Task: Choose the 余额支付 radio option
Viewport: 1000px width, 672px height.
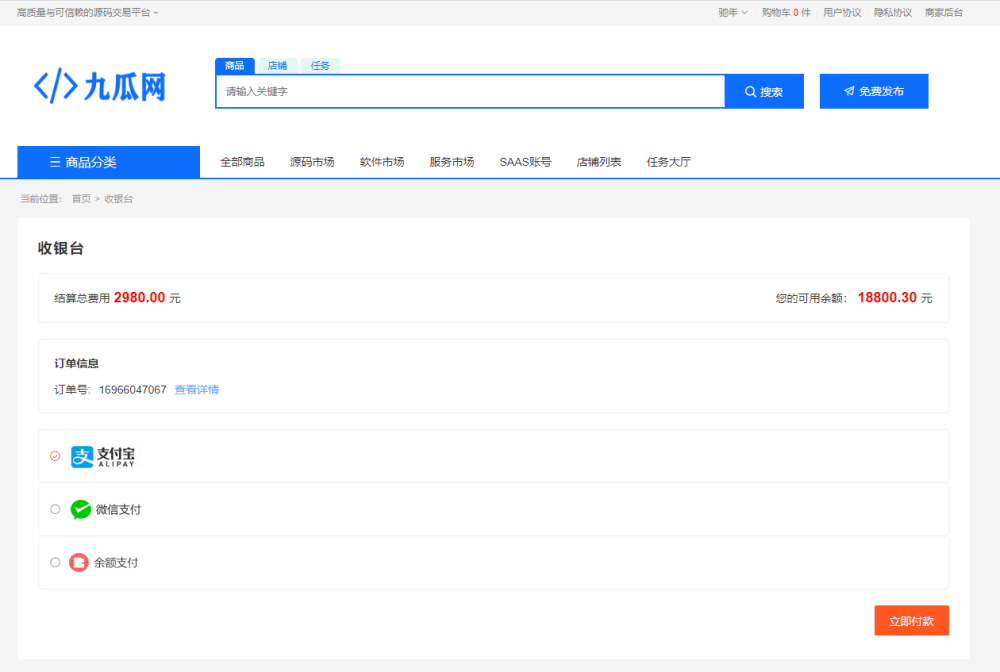Action: [55, 562]
